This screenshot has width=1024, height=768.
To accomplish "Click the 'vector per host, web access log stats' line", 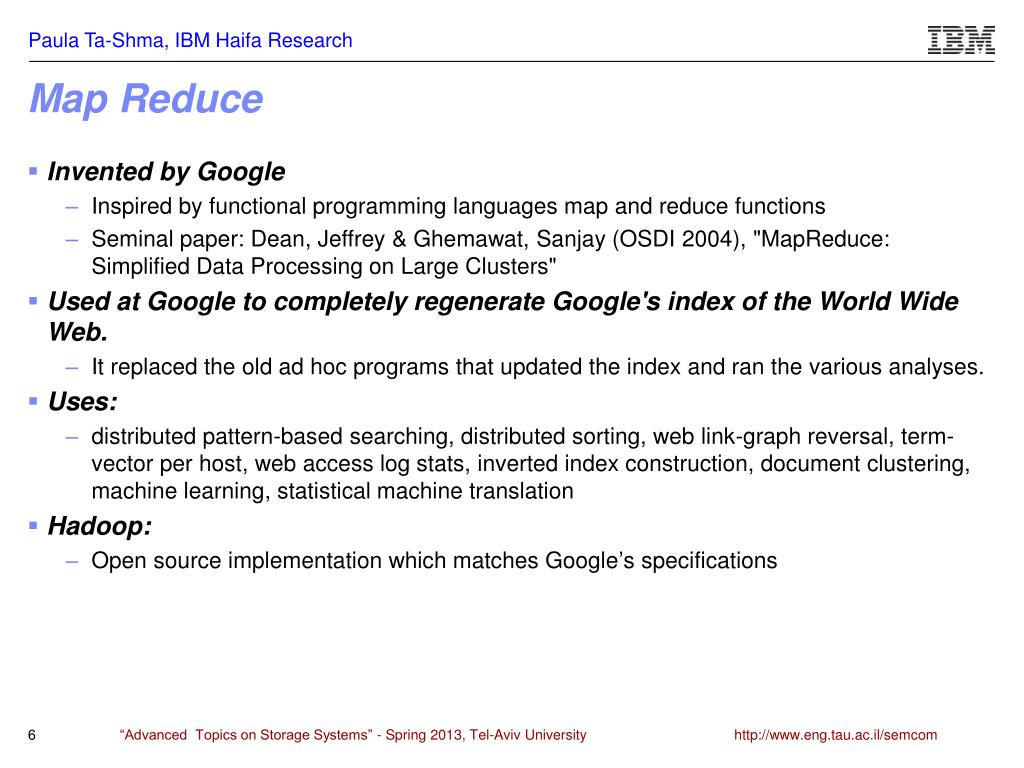I will coord(531,464).
